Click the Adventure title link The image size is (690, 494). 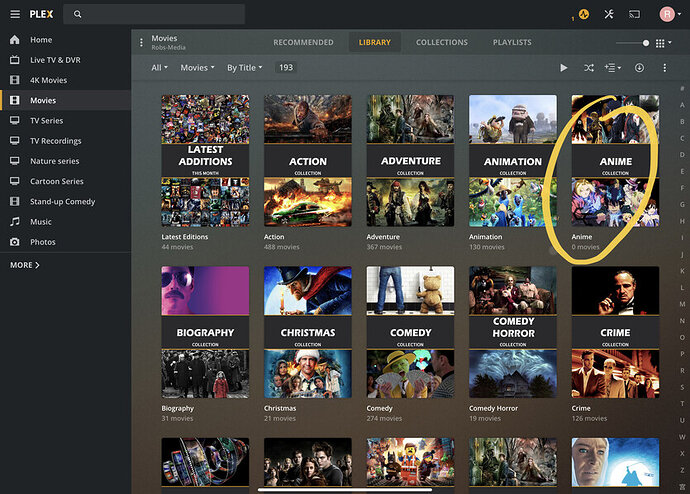point(383,237)
